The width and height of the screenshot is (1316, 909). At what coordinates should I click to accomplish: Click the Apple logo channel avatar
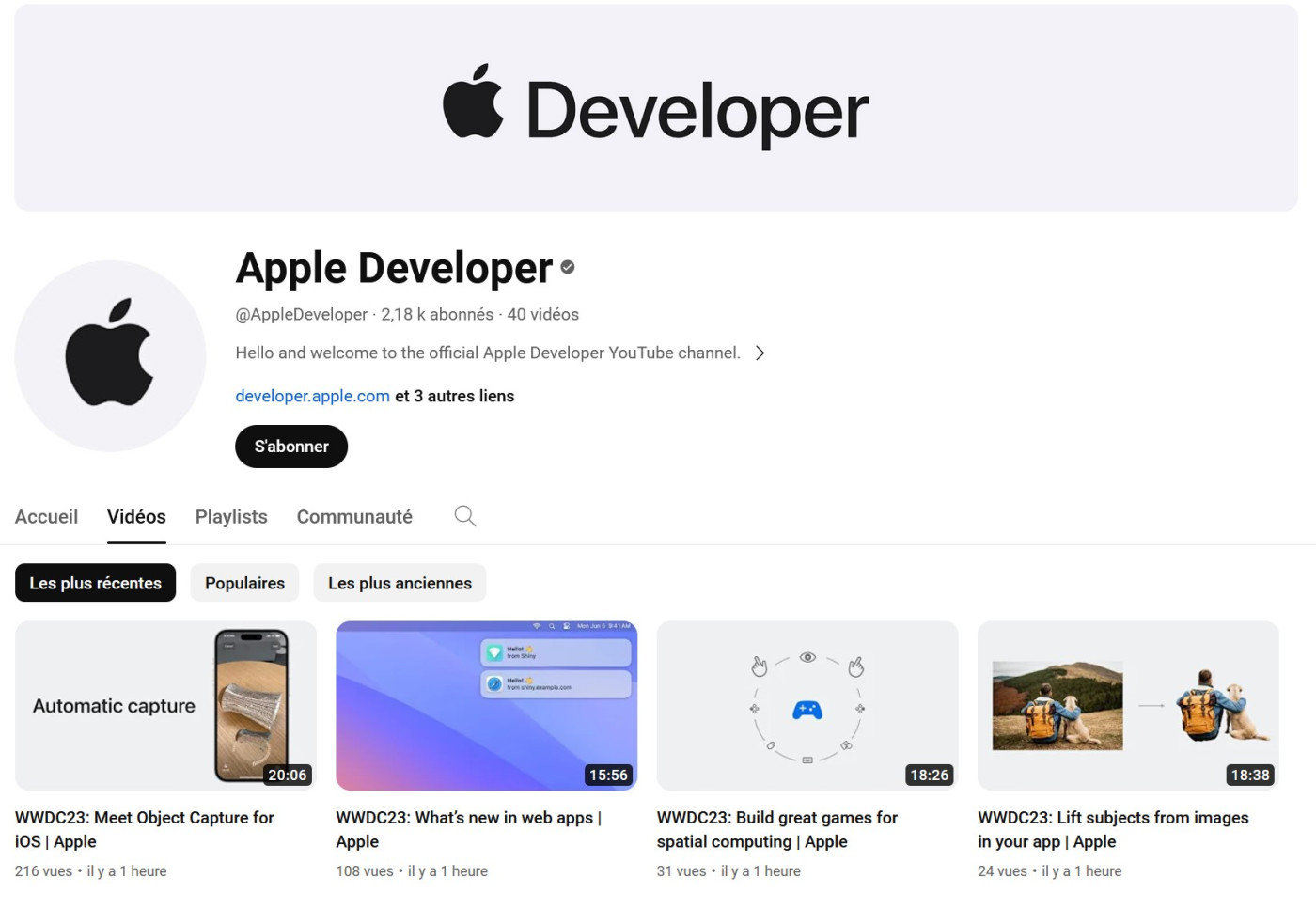point(110,356)
